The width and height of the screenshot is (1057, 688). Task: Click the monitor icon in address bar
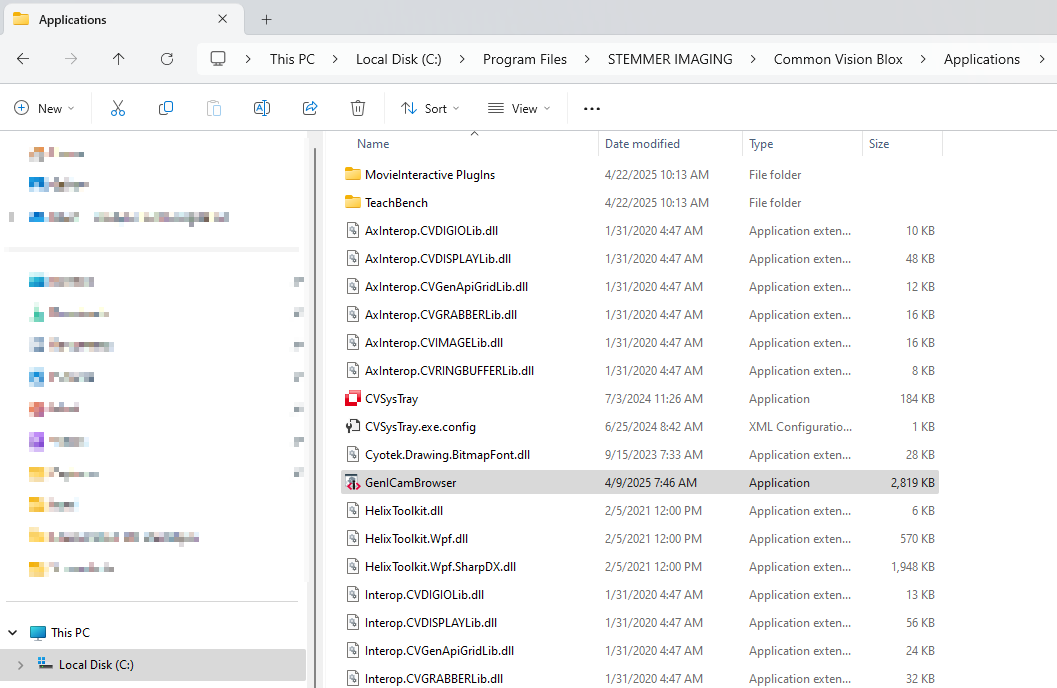[x=218, y=59]
